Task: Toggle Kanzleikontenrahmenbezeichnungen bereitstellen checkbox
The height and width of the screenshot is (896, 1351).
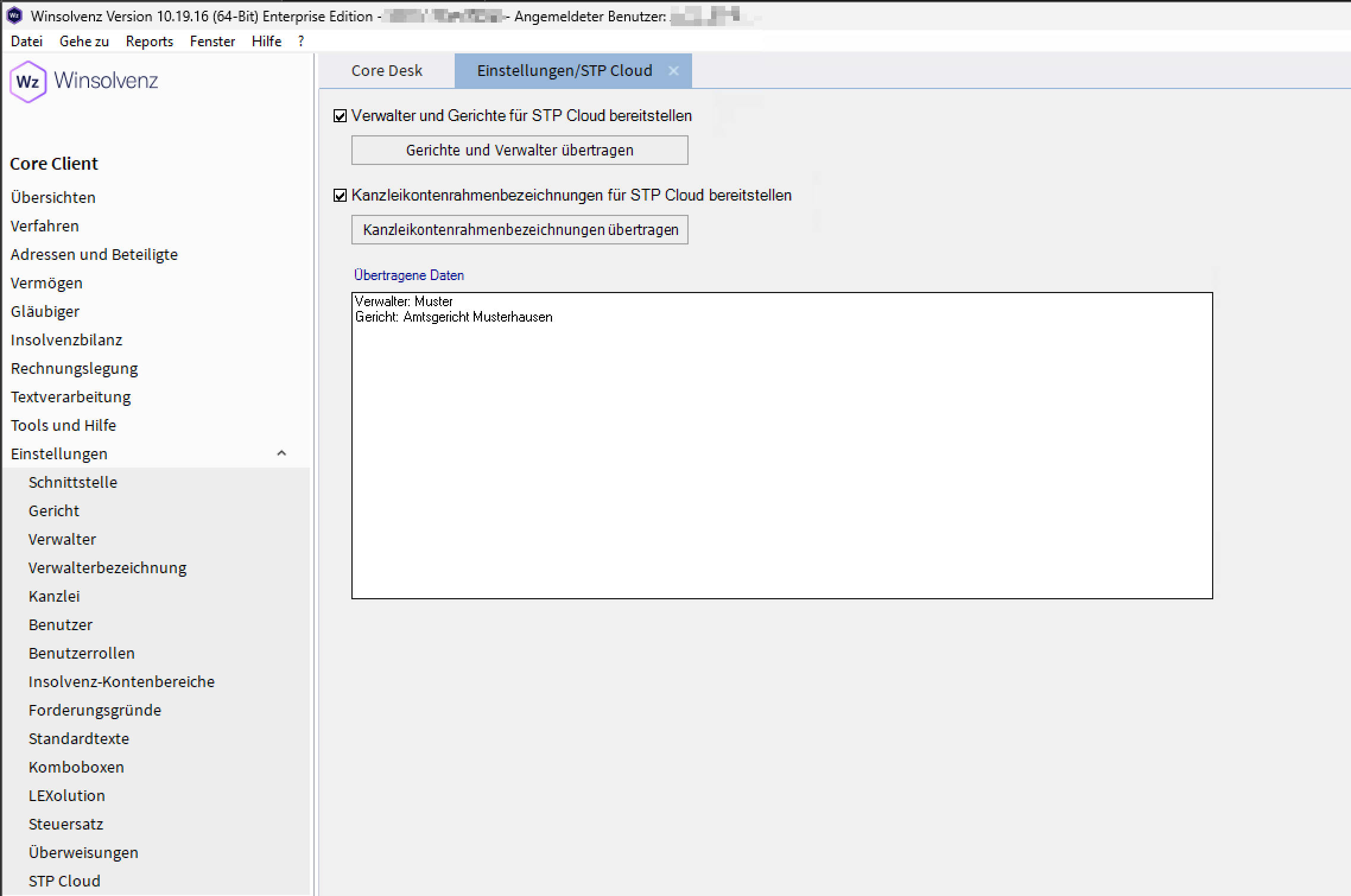Action: (340, 195)
